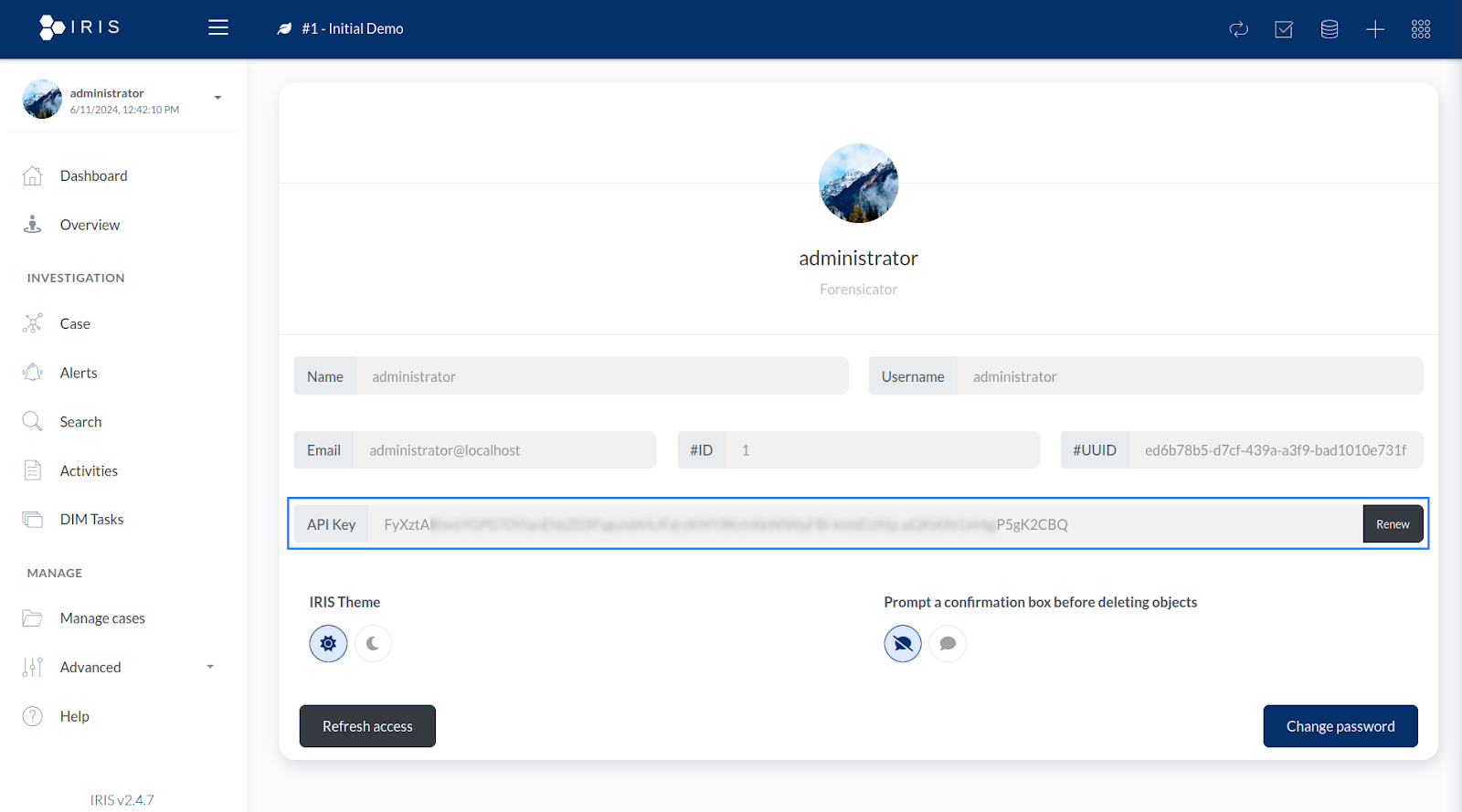The image size is (1462, 812).
Task: Open the #1 - Initial Demo case selector
Action: tap(352, 29)
